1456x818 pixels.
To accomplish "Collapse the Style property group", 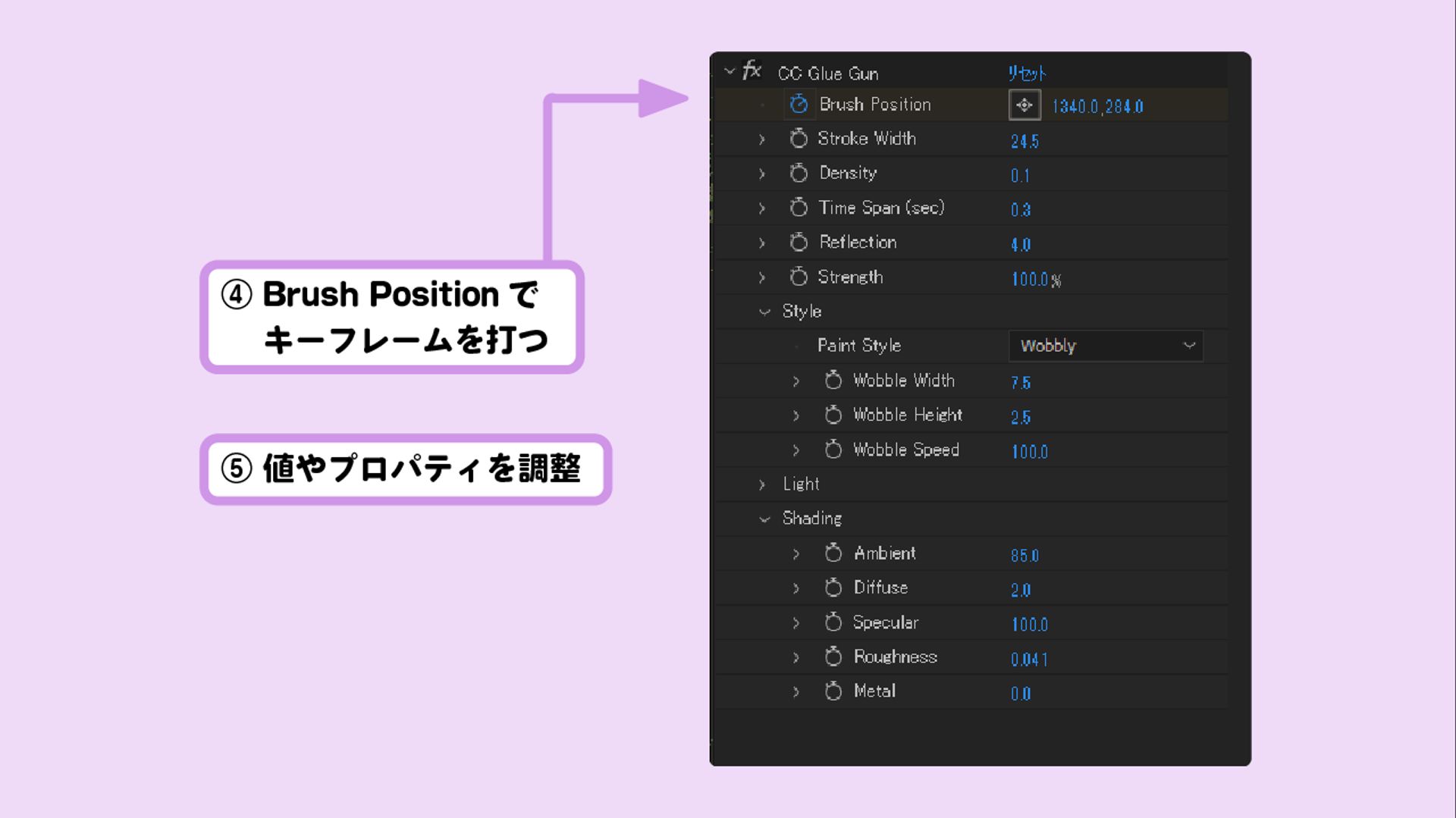I will (x=764, y=312).
